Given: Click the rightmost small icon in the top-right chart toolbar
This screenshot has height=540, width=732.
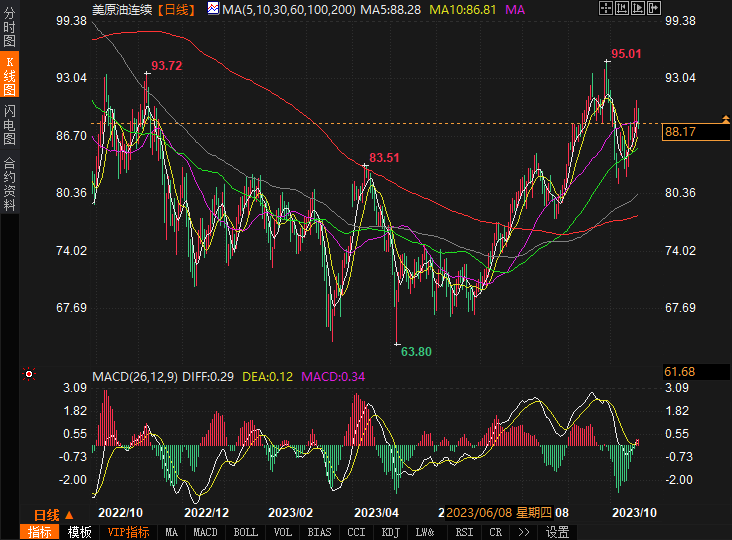Looking at the screenshot, I should (x=654, y=8).
